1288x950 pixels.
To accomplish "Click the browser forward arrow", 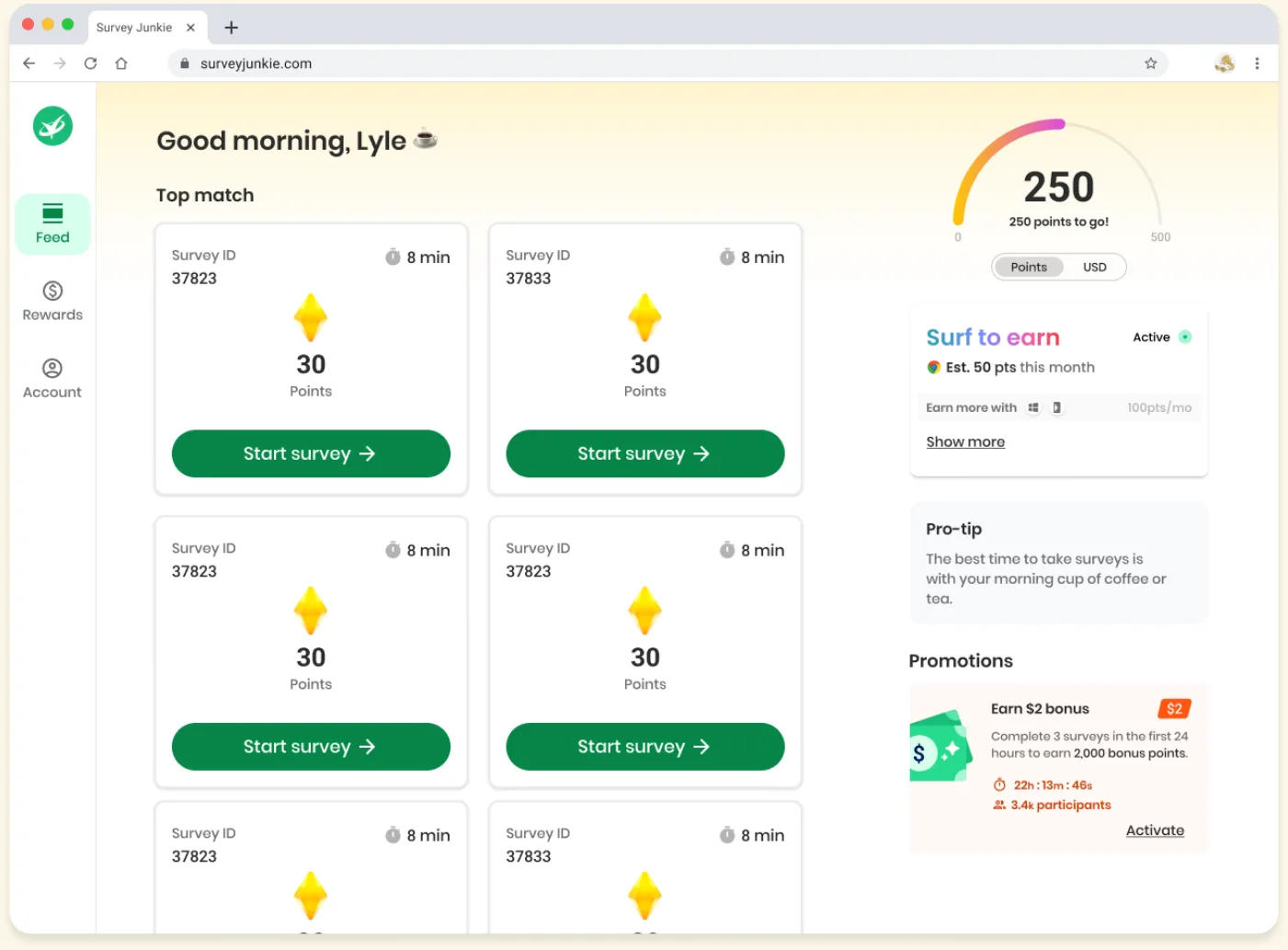I will click(x=60, y=63).
